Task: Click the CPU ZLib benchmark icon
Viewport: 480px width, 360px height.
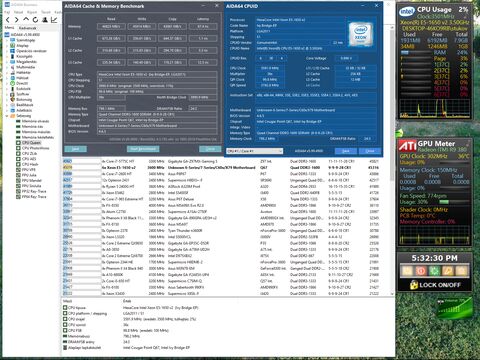Action: pyautogui.click(x=18, y=153)
